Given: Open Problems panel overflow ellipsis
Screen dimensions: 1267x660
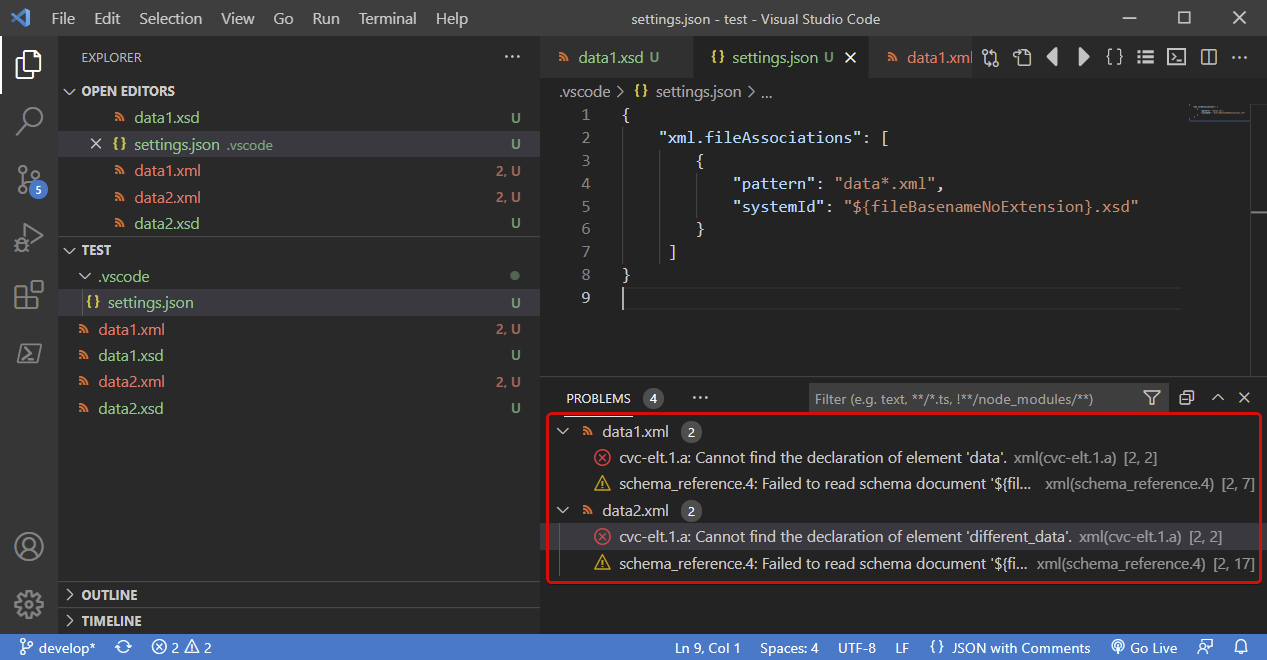Looking at the screenshot, I should pos(700,398).
